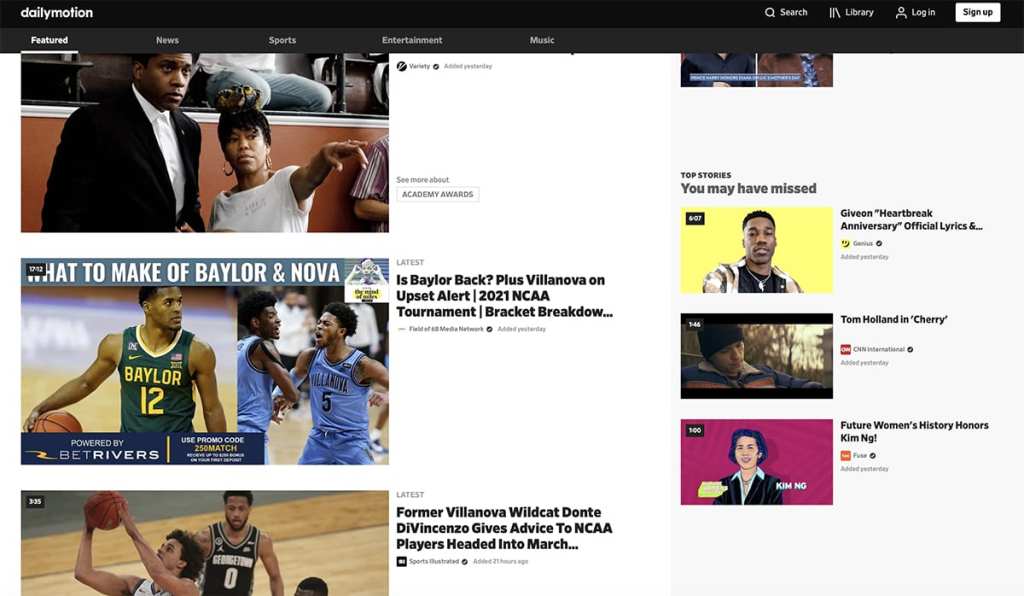The image size is (1024, 596).
Task: Play the Kim Ng illustrated thumbnail
Action: click(x=756, y=462)
